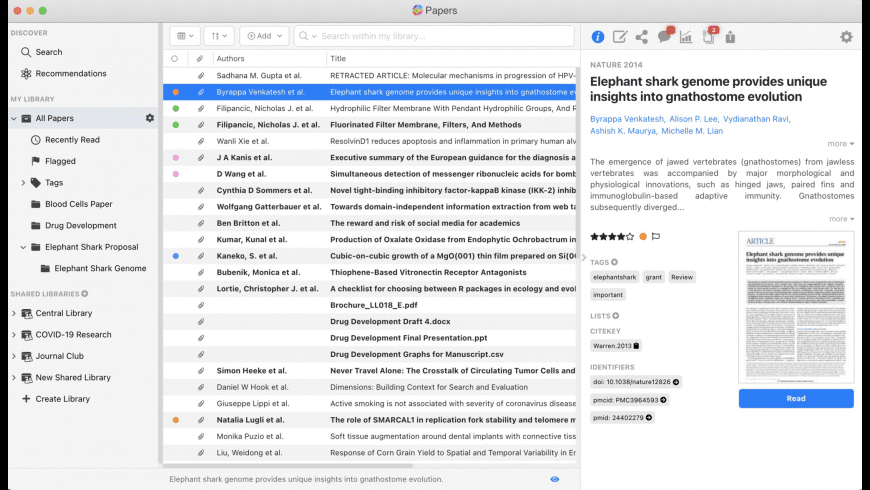The width and height of the screenshot is (870, 490).
Task: Select row by Ben Britton et al.
Action: tap(370, 223)
